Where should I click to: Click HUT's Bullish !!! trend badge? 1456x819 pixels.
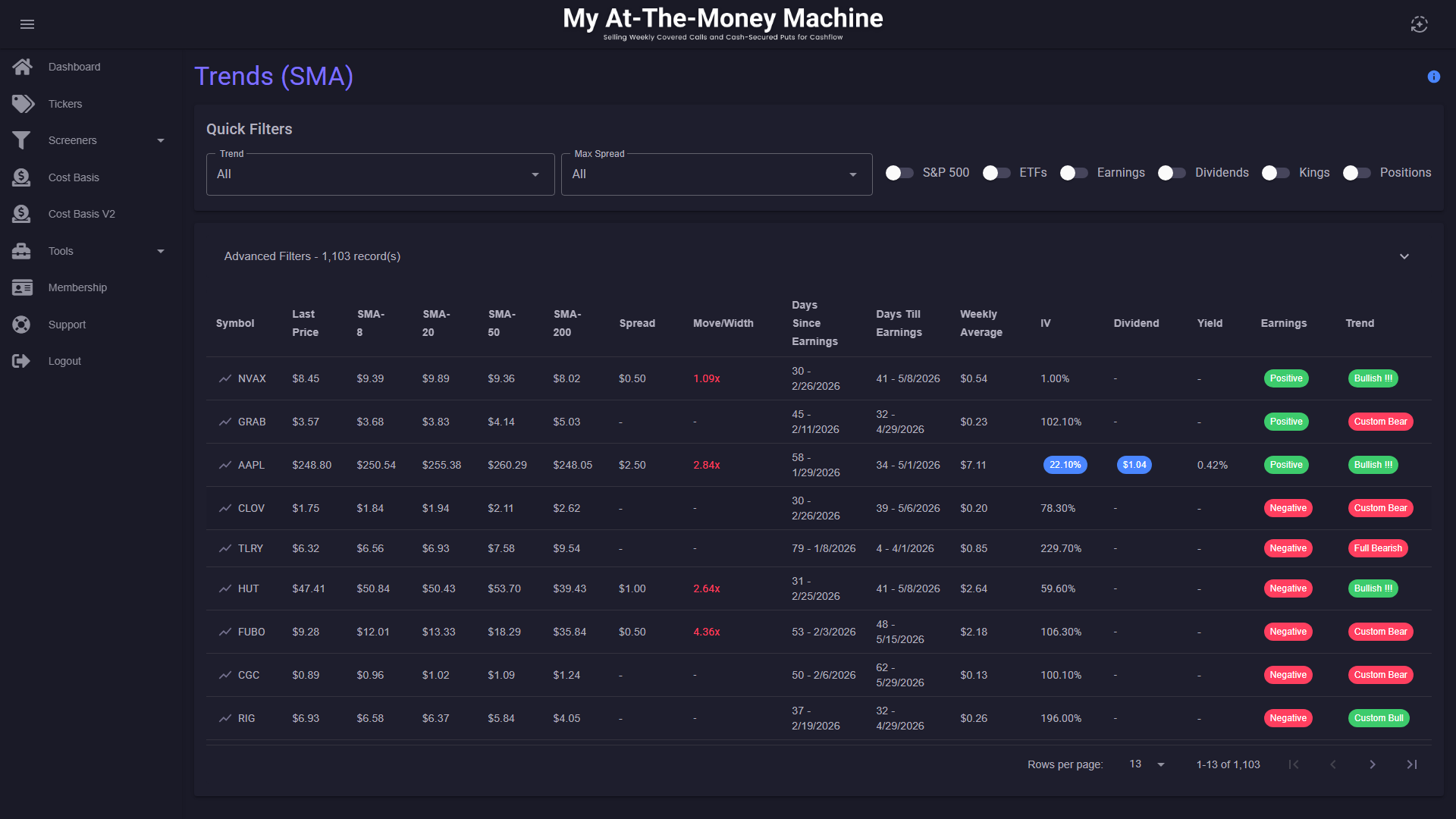(1373, 588)
